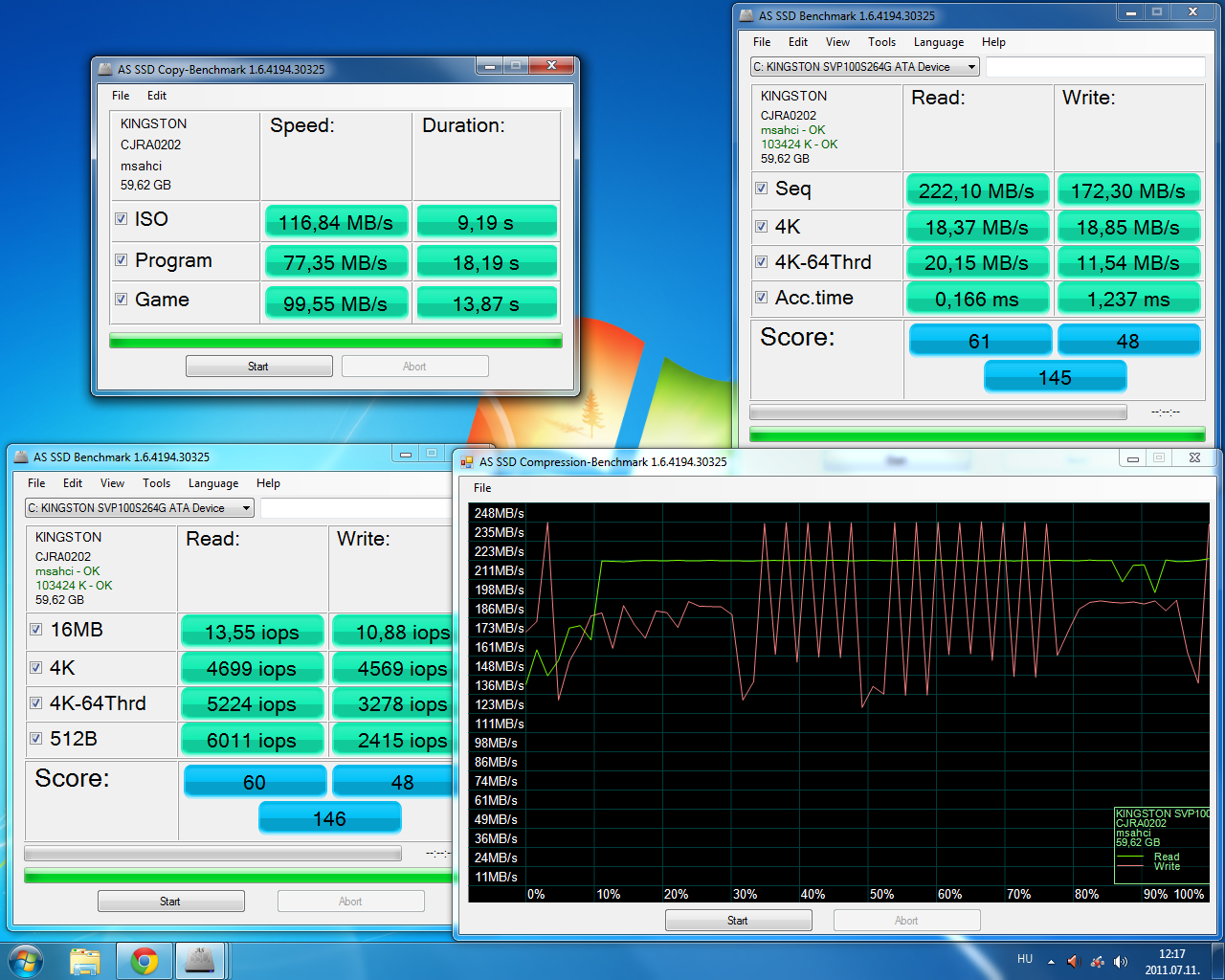Screen dimensions: 1225x980
Task: Click Copy-Benchmark green progress bar
Action: (335, 341)
